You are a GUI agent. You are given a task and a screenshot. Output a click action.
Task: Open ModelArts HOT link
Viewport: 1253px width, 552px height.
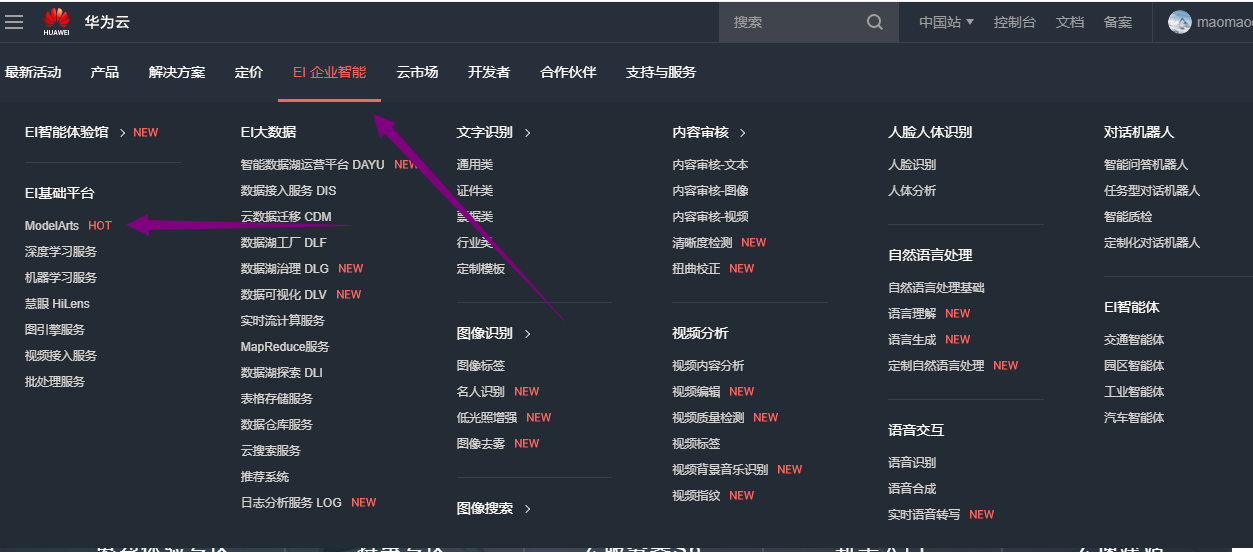pos(68,226)
